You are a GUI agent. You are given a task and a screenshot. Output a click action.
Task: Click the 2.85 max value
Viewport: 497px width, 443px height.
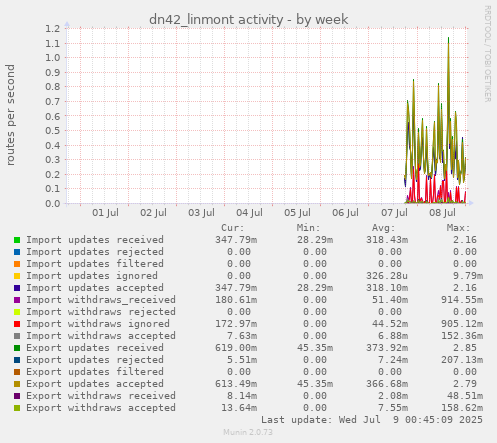point(465,348)
